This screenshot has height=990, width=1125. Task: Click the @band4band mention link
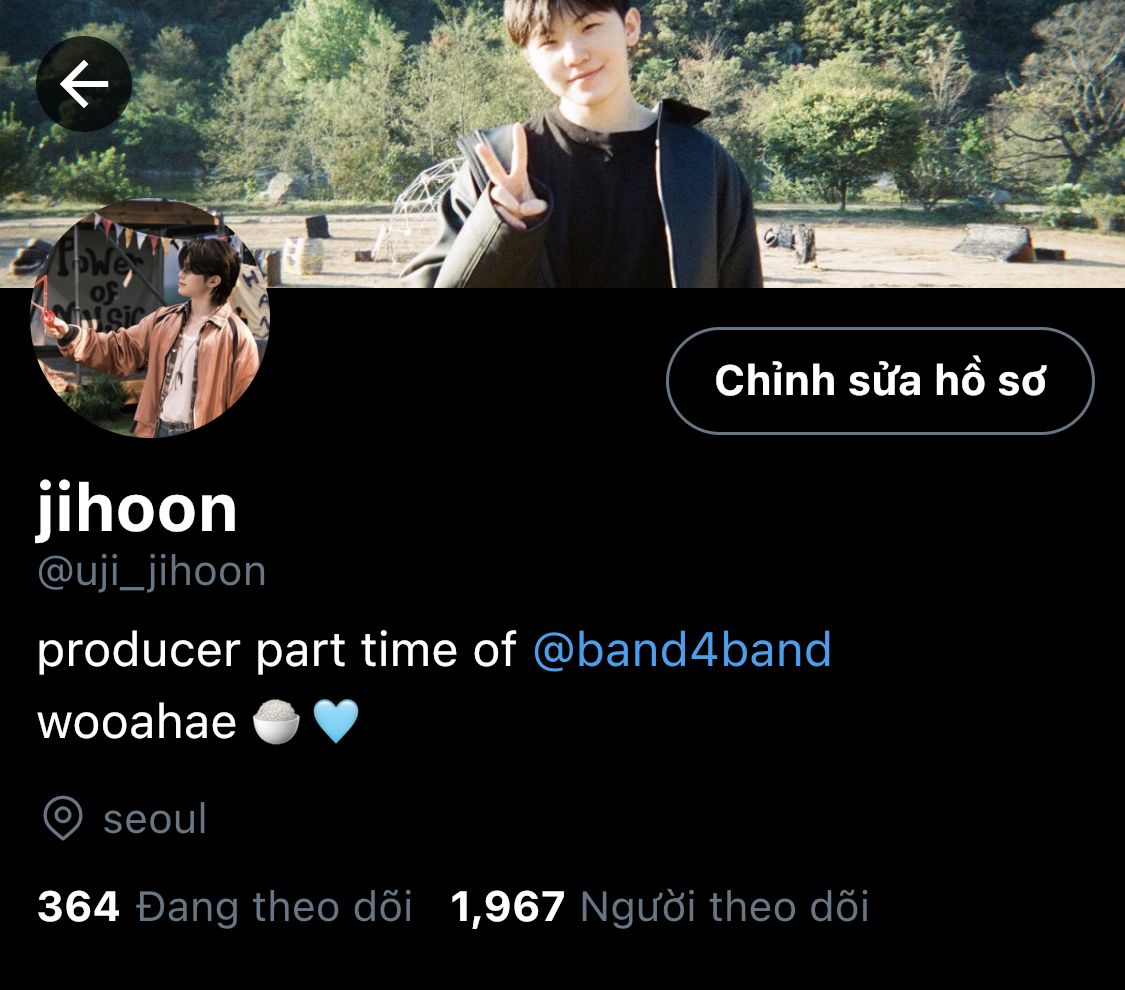pyautogui.click(x=682, y=650)
